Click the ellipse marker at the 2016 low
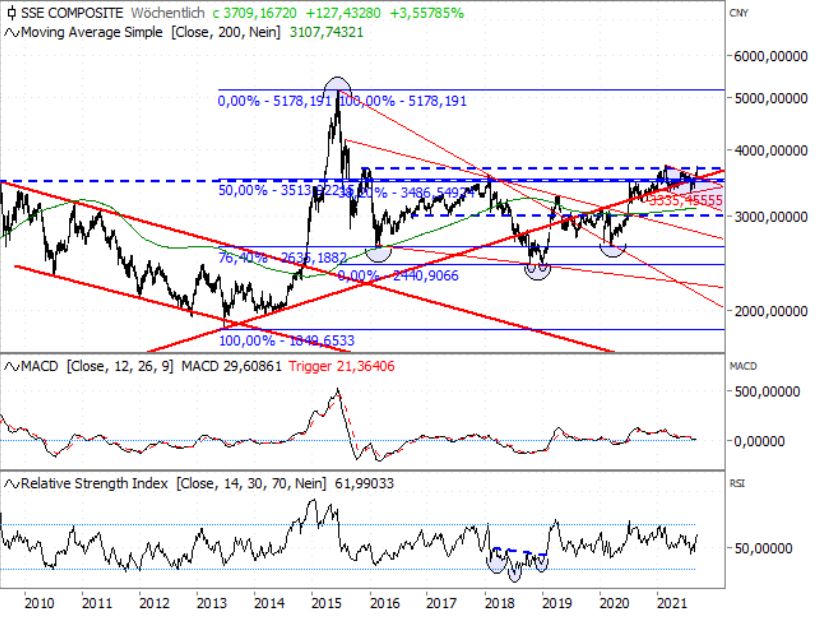The image size is (824, 618). [x=378, y=254]
